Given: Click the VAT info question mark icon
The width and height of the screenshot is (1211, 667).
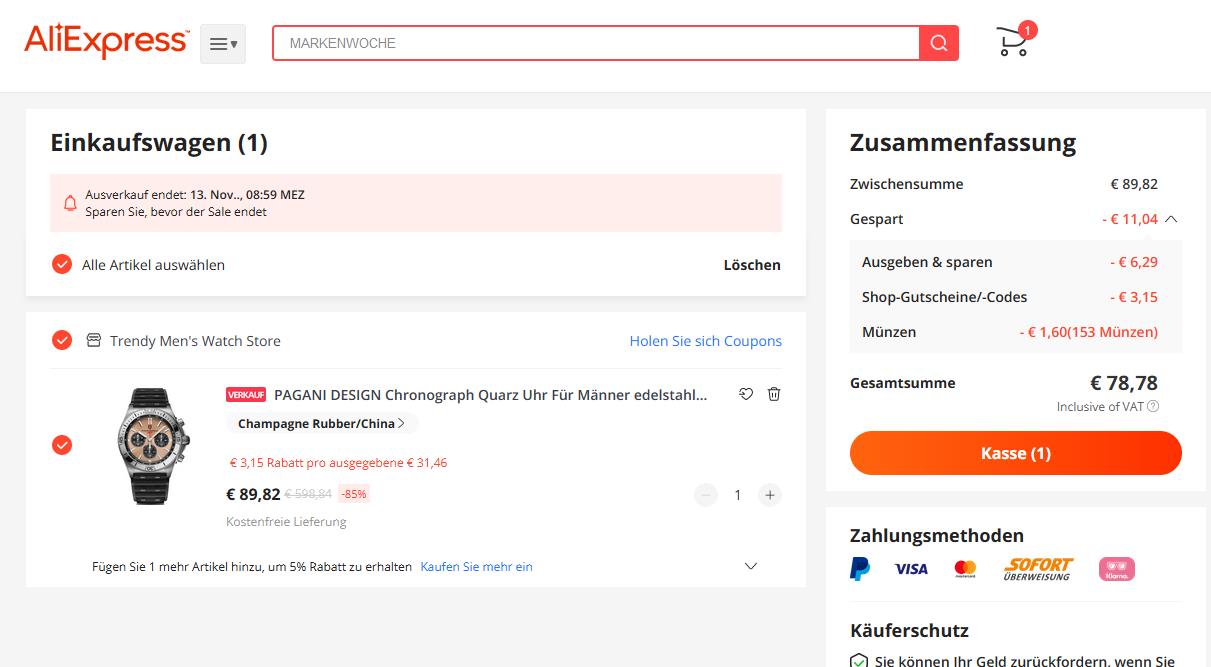Looking at the screenshot, I should point(1153,407).
